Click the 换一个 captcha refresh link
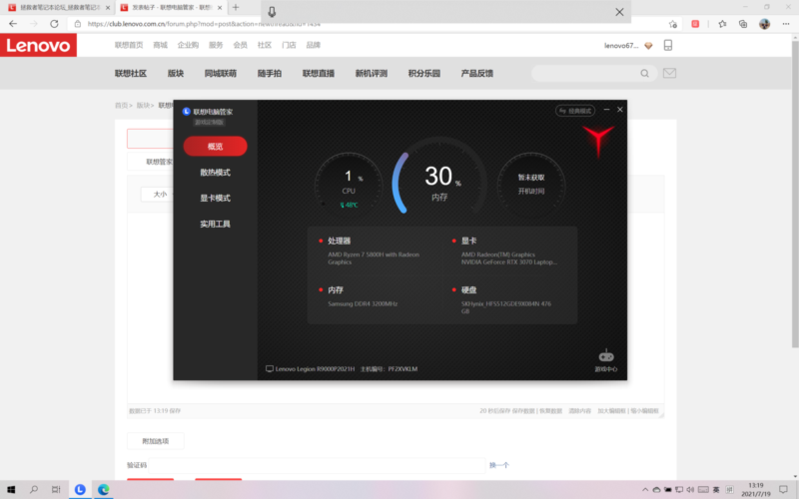Image resolution: width=799 pixels, height=499 pixels. 499,465
